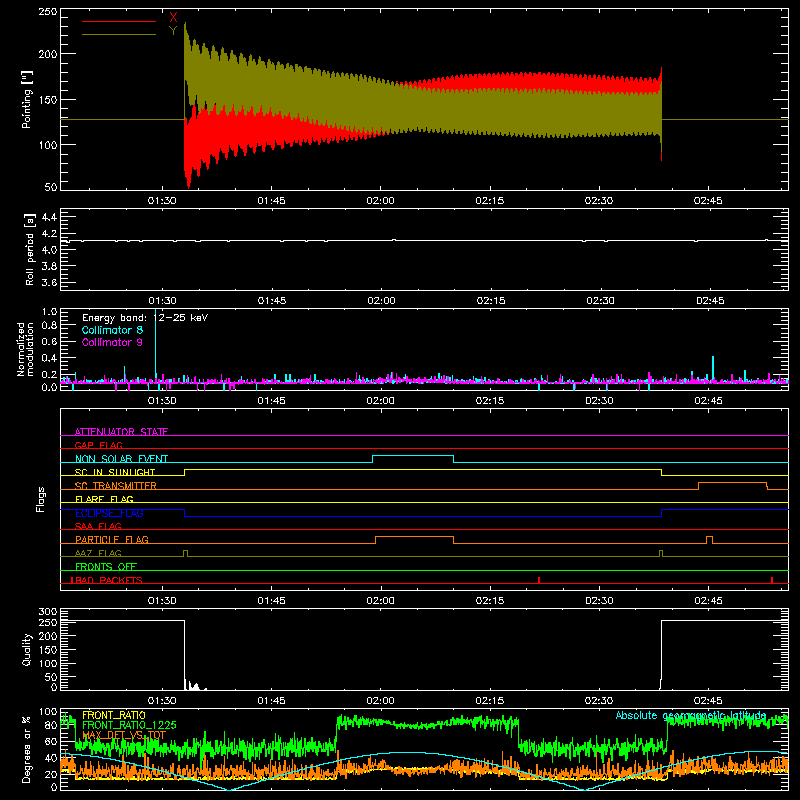Select the NON_SOLAR_EVENT flag label
Viewport: 800px width, 800px height.
point(121,459)
